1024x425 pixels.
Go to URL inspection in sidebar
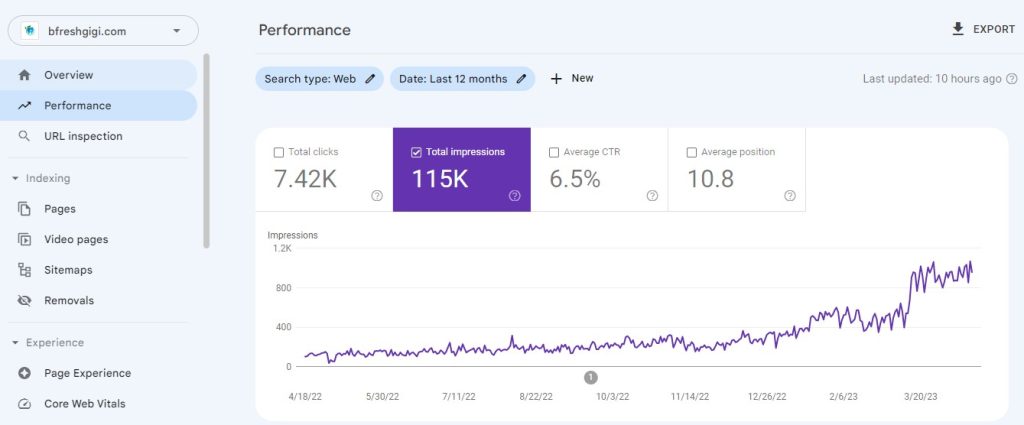click(83, 136)
